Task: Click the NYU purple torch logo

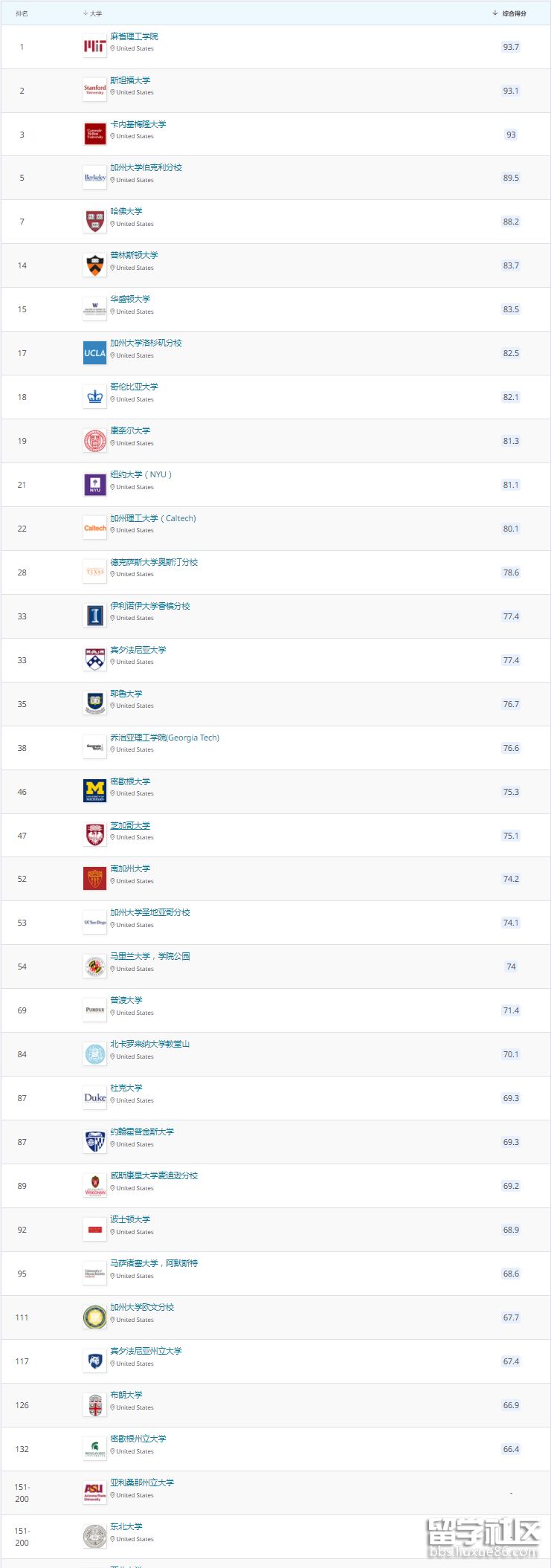Action: pyautogui.click(x=94, y=485)
